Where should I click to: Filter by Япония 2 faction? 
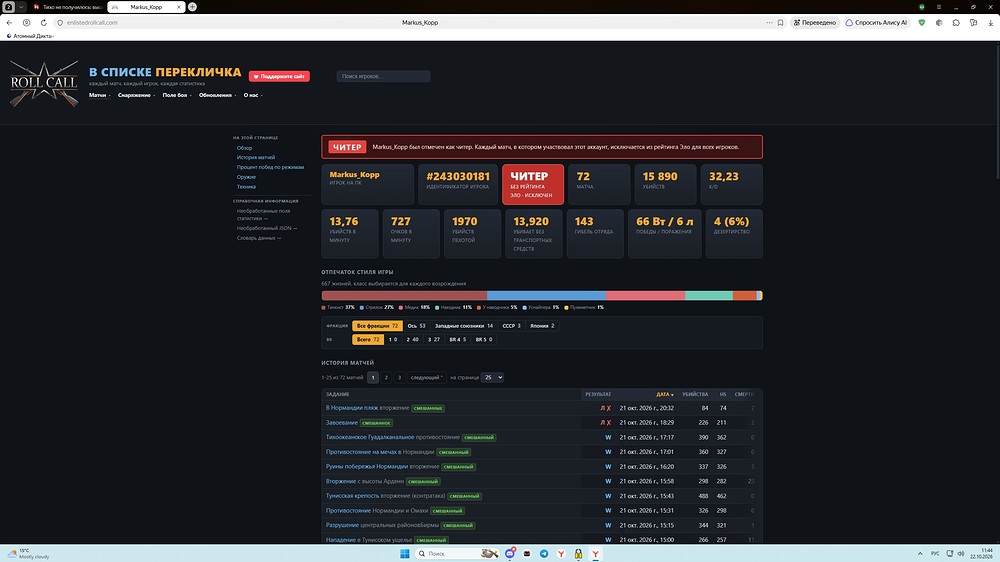pos(542,325)
